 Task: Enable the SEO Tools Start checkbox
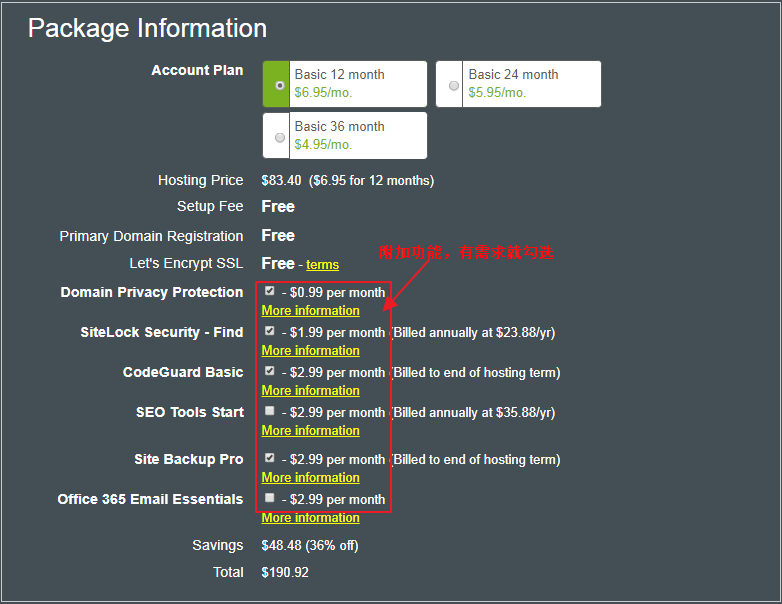[269, 411]
